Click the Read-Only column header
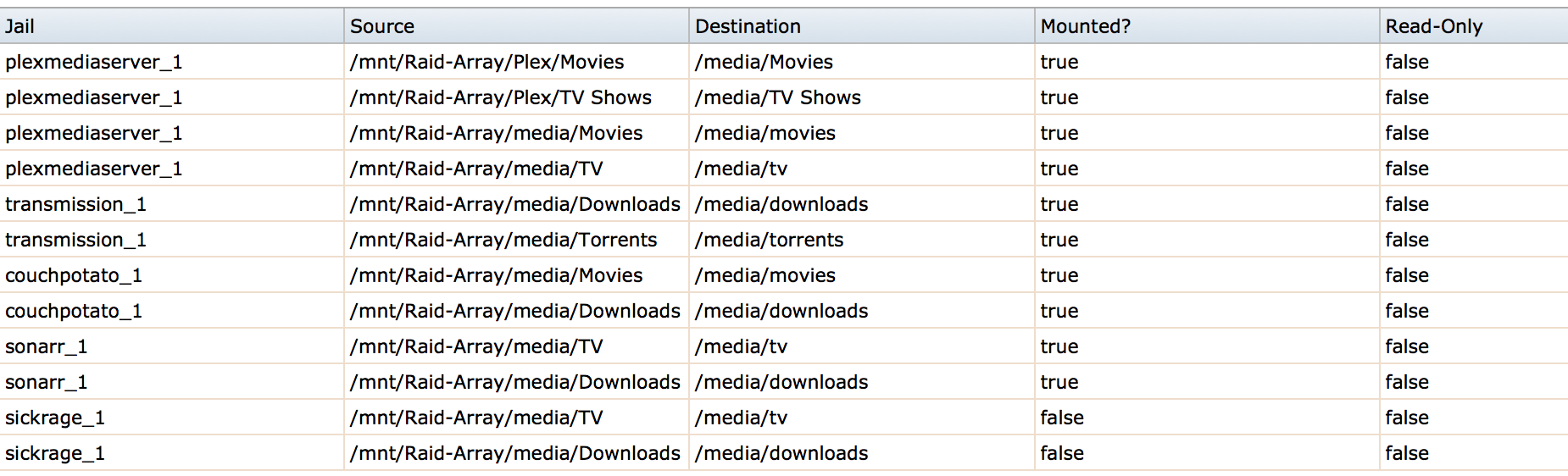Screen dimensions: 1568x476 tap(1475, 26)
